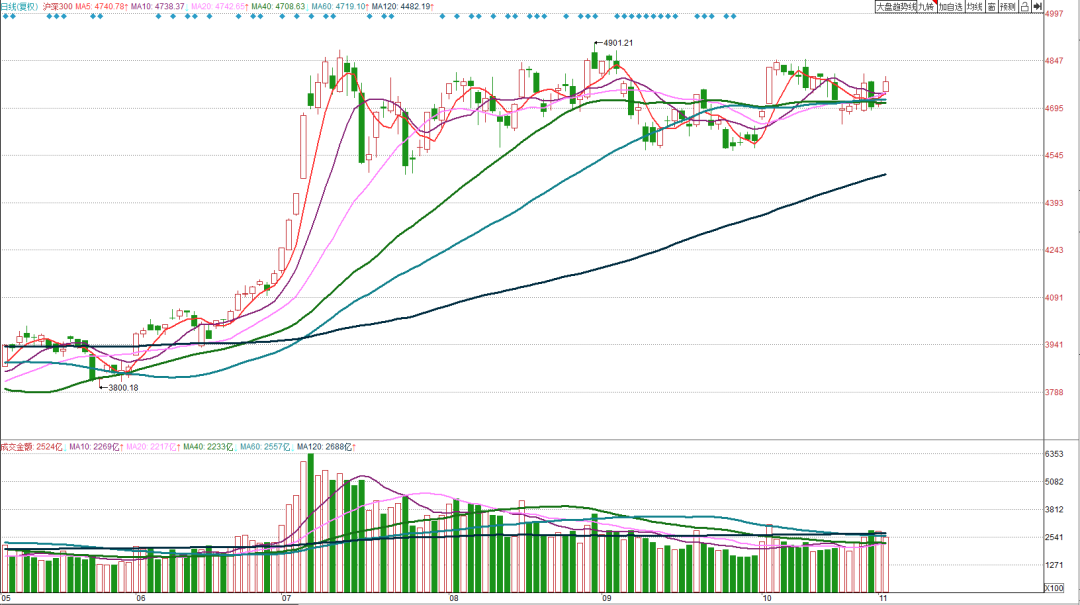The image size is (1080, 605).
Task: Add stock via 加自选 button
Action: coord(951,6)
